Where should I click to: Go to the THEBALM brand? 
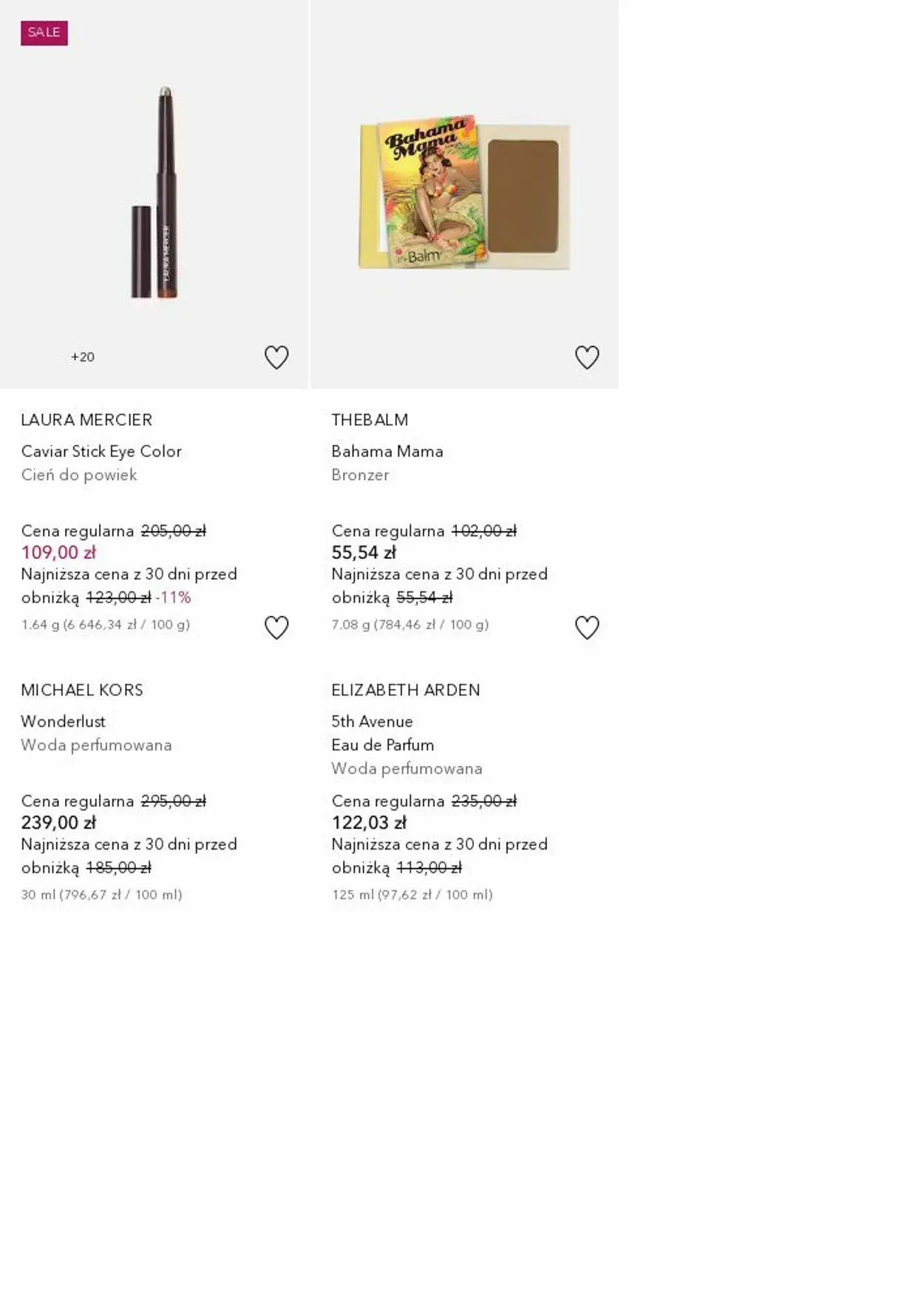(x=370, y=420)
